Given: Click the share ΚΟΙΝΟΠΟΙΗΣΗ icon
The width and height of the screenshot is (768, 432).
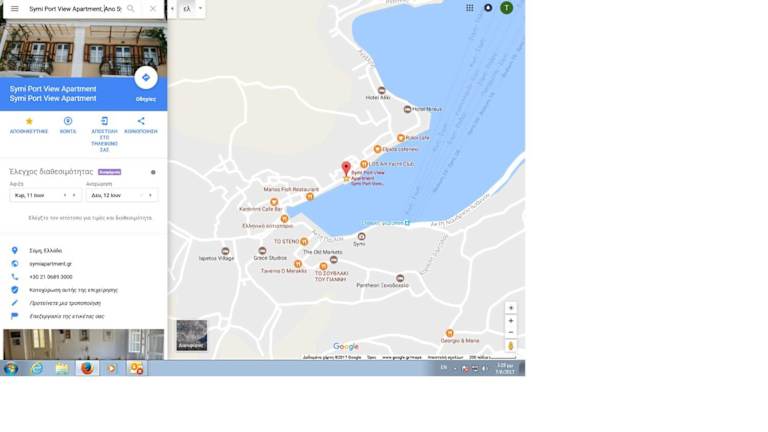Looking at the screenshot, I should pos(141,121).
